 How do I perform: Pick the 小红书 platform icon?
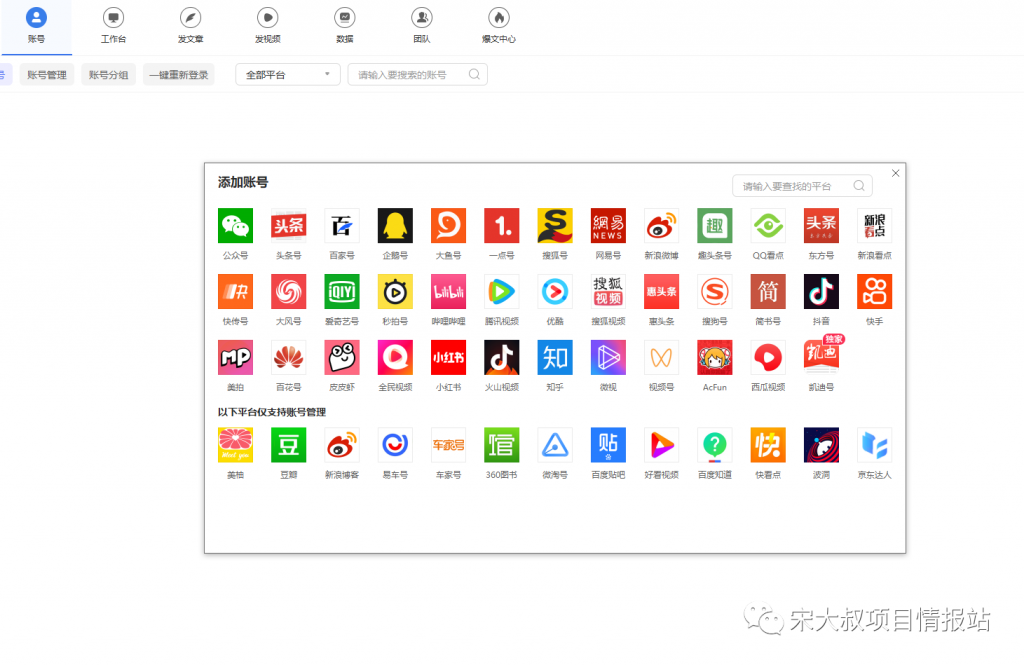coord(449,358)
